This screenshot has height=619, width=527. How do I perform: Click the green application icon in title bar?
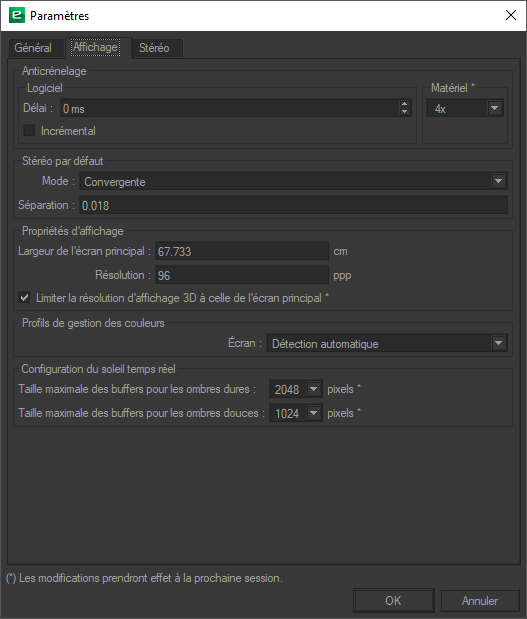pos(17,15)
